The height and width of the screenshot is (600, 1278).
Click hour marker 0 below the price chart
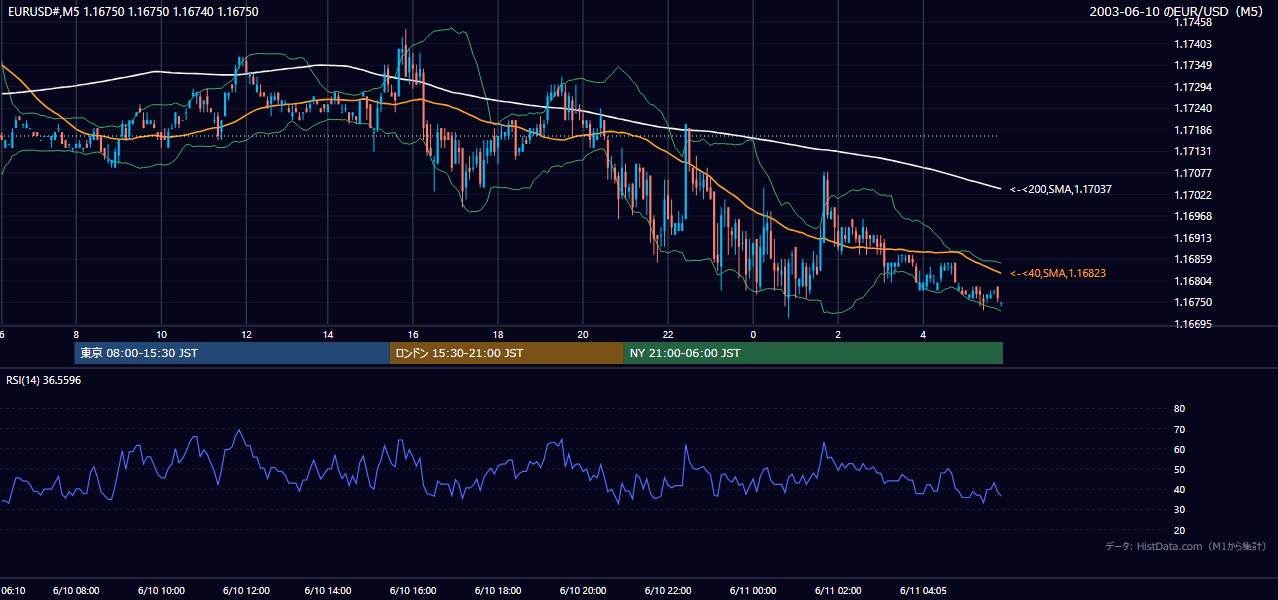753,334
